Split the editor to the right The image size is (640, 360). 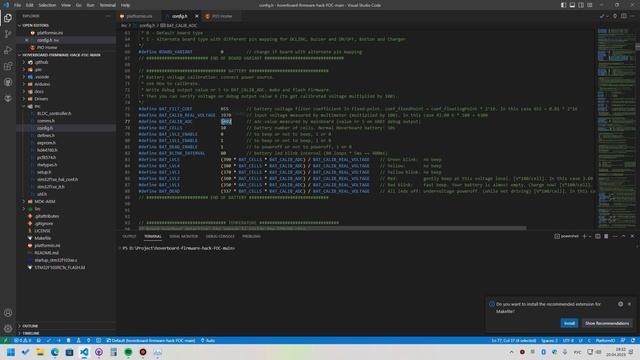coord(624,16)
